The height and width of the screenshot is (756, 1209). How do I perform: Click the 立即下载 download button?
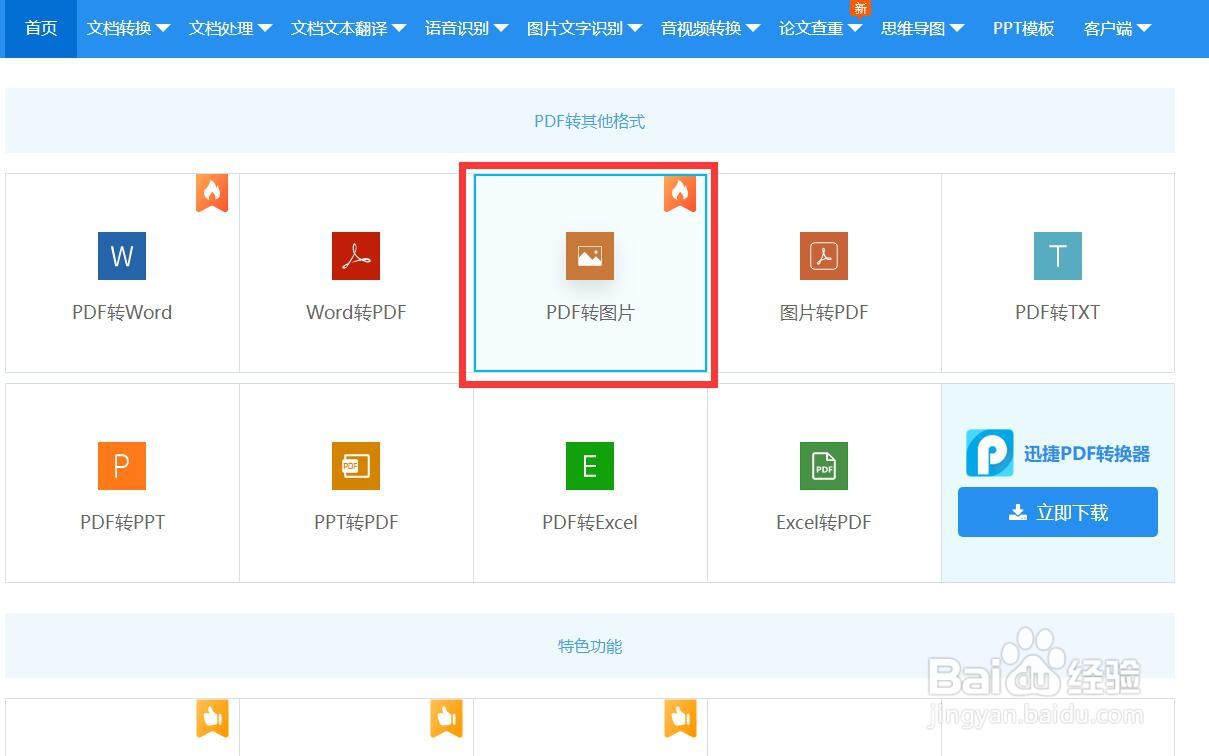1057,511
